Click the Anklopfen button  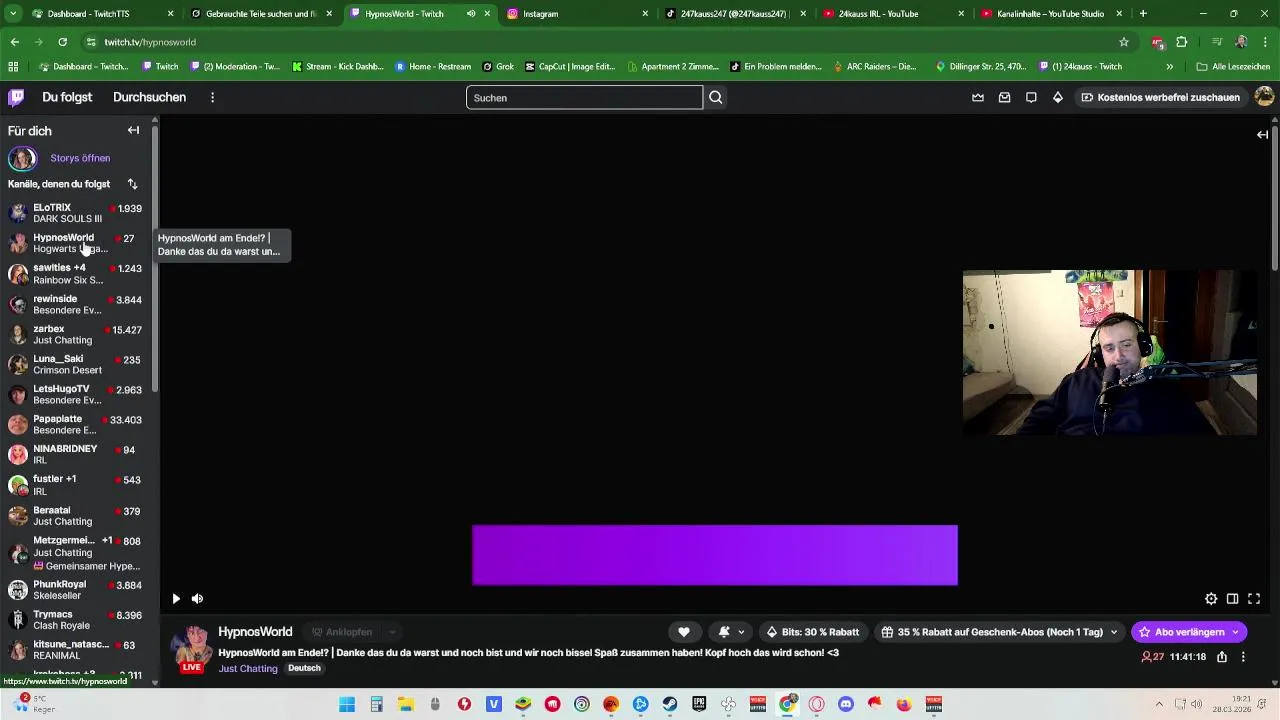pyautogui.click(x=342, y=632)
